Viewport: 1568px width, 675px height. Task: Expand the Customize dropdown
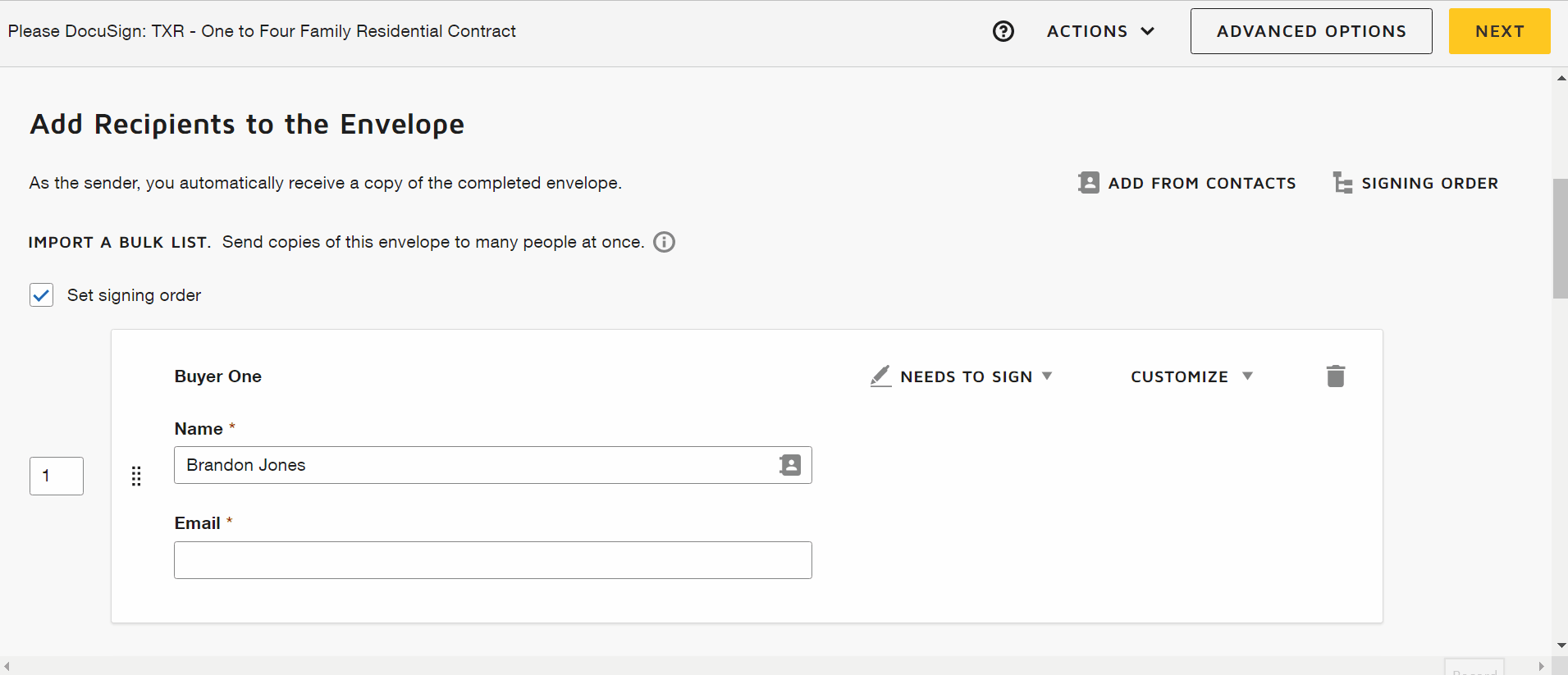click(x=1191, y=376)
